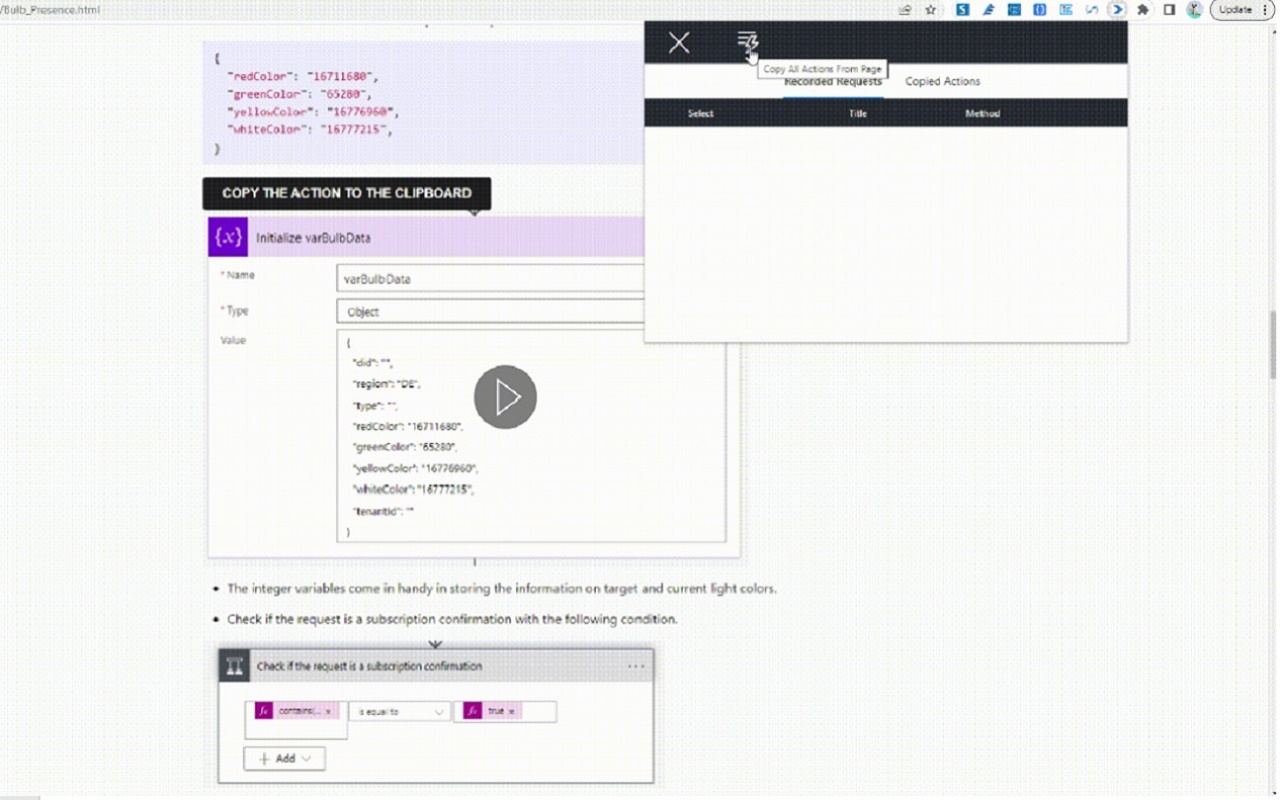Click the Initialize variable {x} icon
Image resolution: width=1280 pixels, height=800 pixels.
pyautogui.click(x=227, y=237)
